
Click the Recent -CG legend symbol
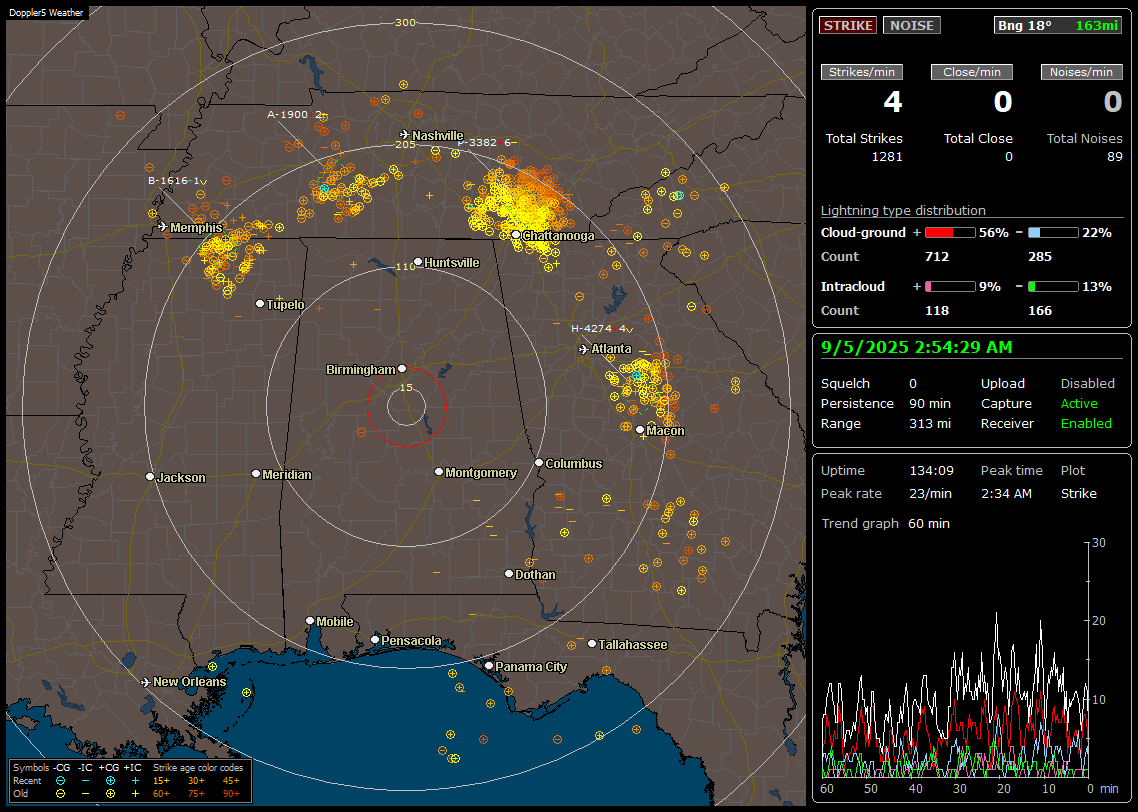[61, 781]
